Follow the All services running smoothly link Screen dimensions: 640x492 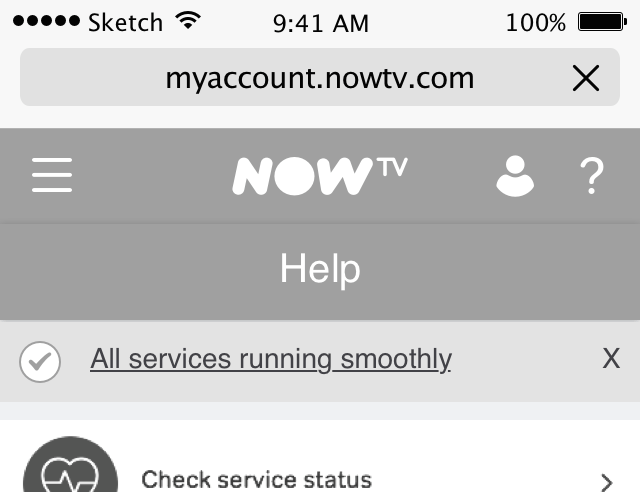click(271, 359)
